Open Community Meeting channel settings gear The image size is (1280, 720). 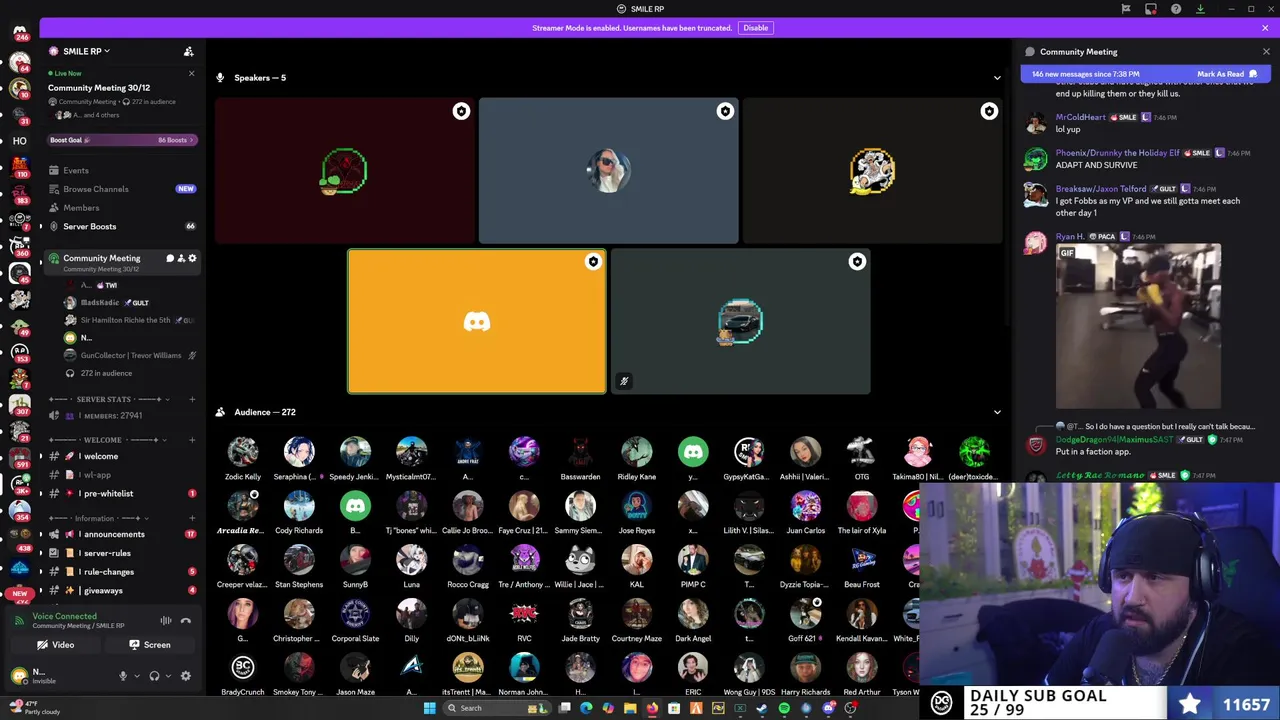192,258
